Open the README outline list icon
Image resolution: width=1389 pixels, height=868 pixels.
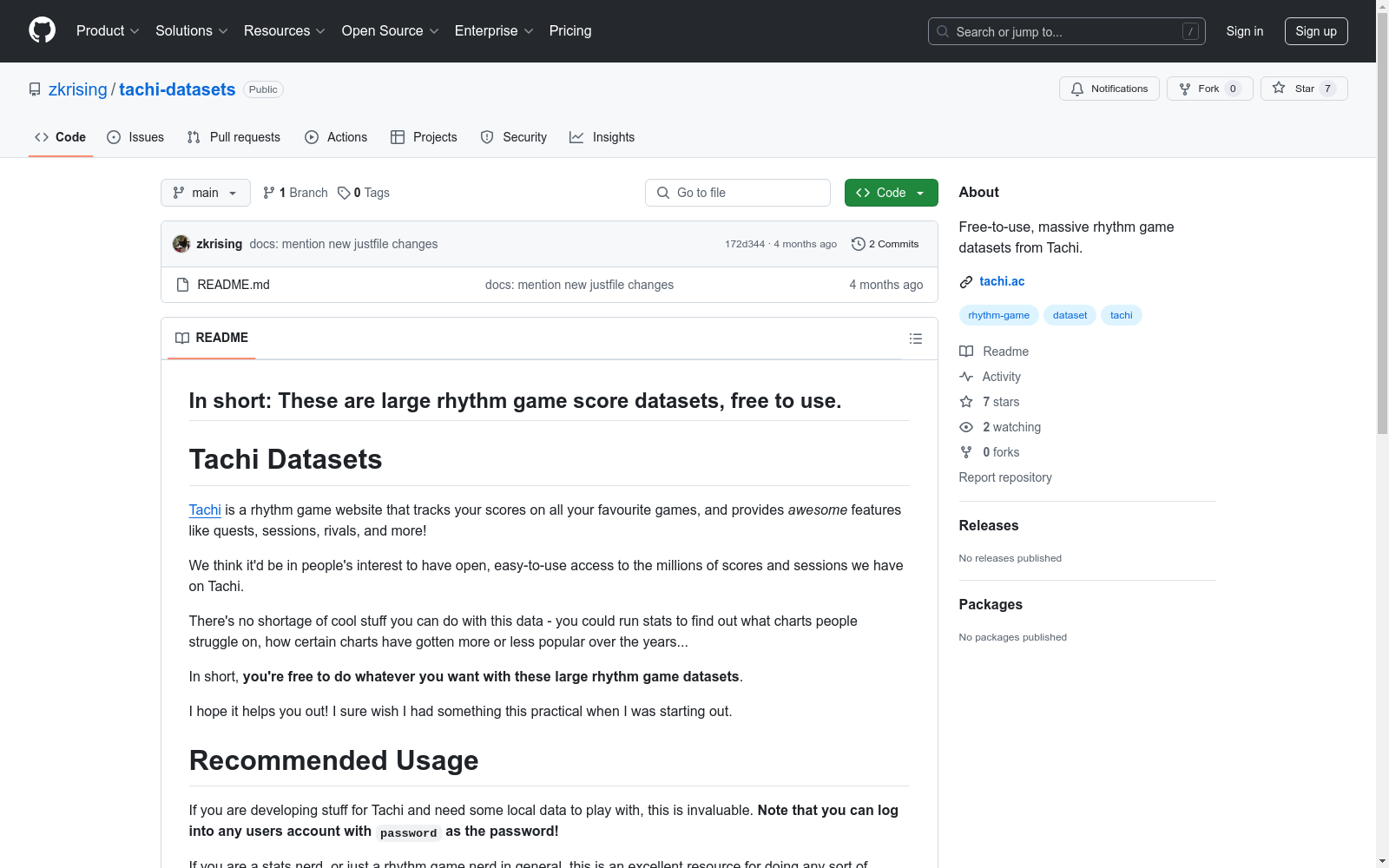(x=915, y=339)
